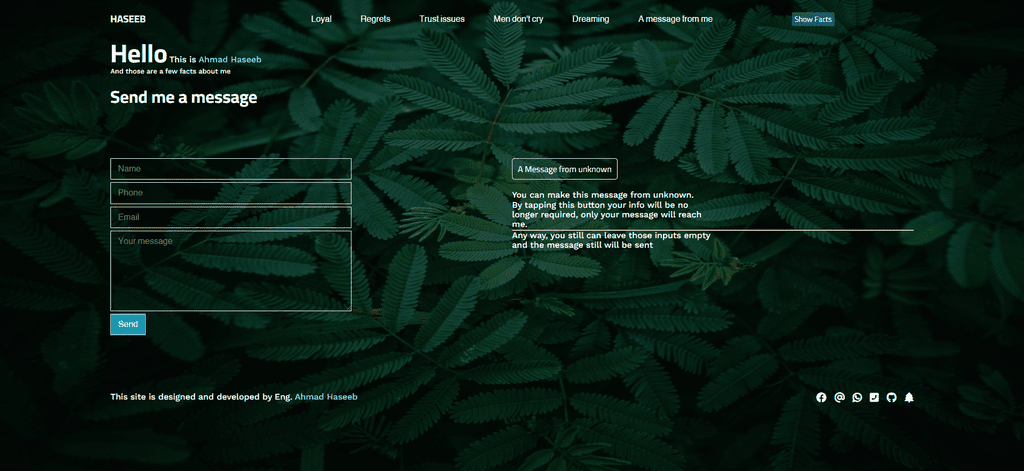Open Ahmad Haseeb link under Hello heading

point(230,59)
